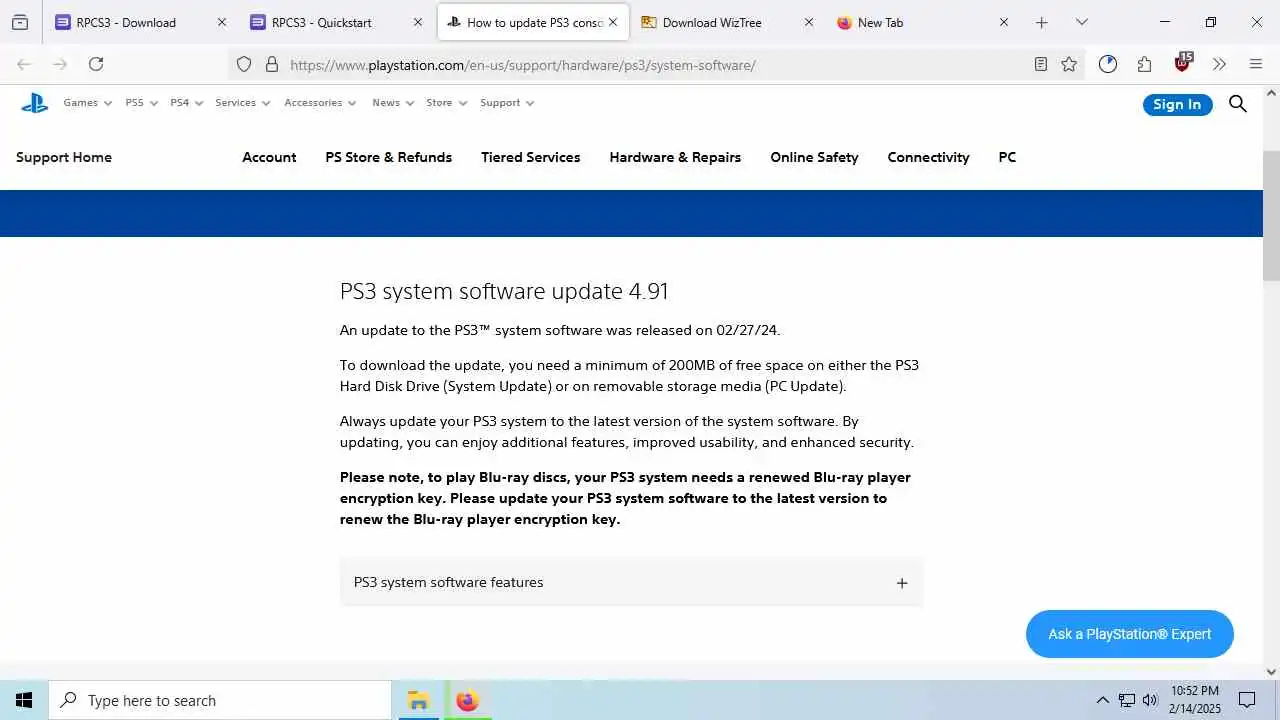Open the notification center icon
The height and width of the screenshot is (720, 1280).
[1247, 700]
